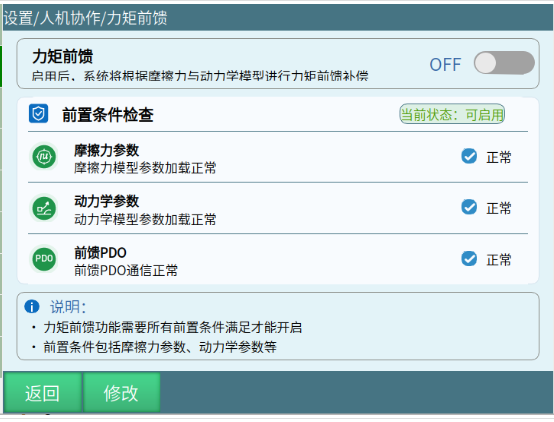Click the shield icon beside 前置条件检查
Screen dimensions: 554x422
pyautogui.click(x=39, y=114)
